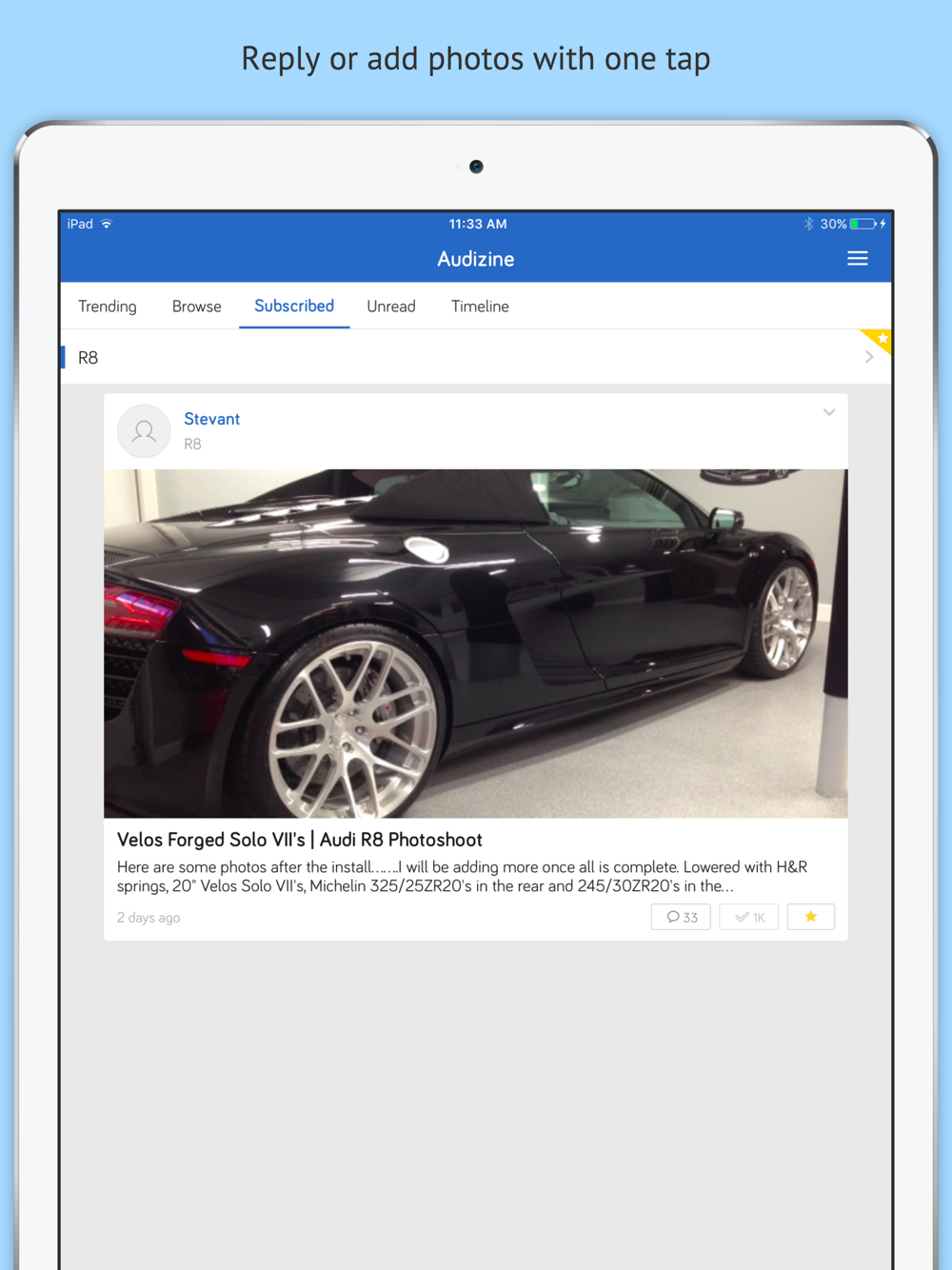The height and width of the screenshot is (1270, 952).
Task: Tap the '2 days ago' timestamp
Action: pos(149,918)
